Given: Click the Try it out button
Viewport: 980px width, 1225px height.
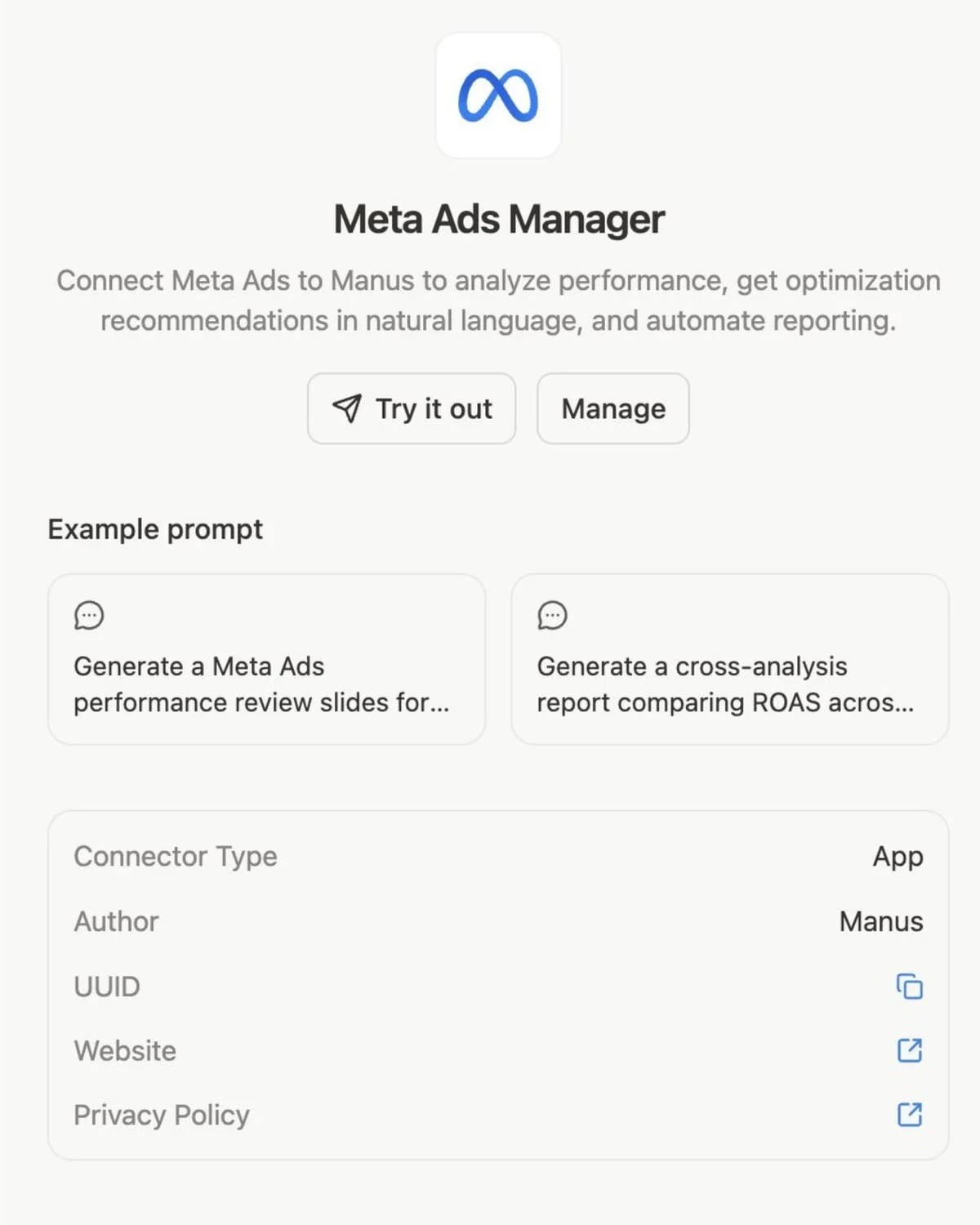Looking at the screenshot, I should click(x=411, y=409).
